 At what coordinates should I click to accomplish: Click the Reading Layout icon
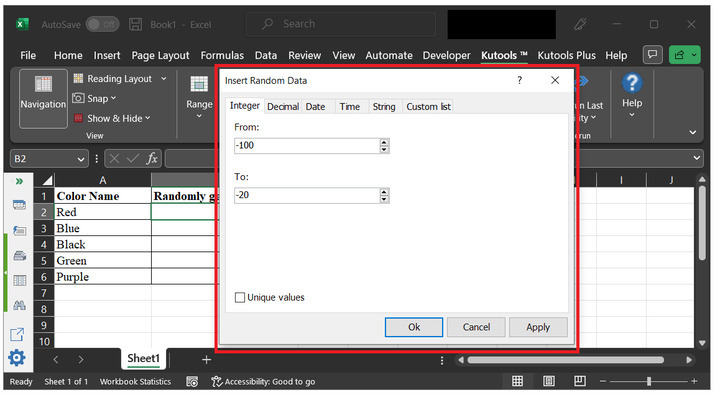tap(78, 78)
